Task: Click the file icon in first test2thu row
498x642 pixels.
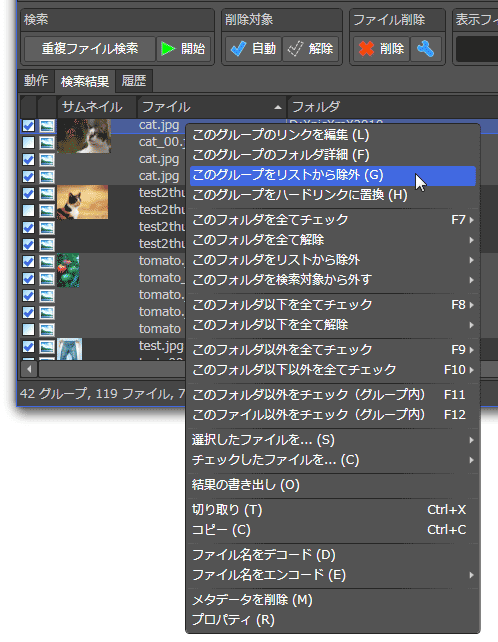Action: click(x=47, y=193)
